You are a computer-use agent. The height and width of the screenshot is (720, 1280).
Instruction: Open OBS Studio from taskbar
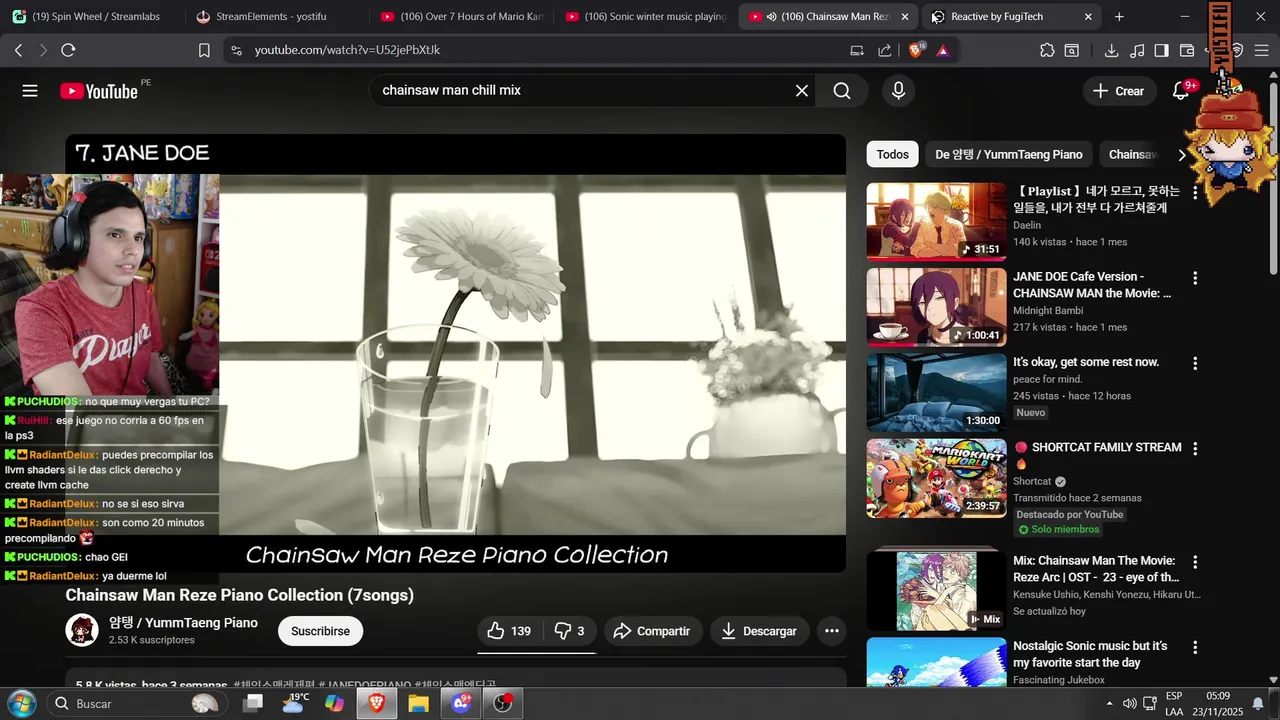pyautogui.click(x=503, y=703)
